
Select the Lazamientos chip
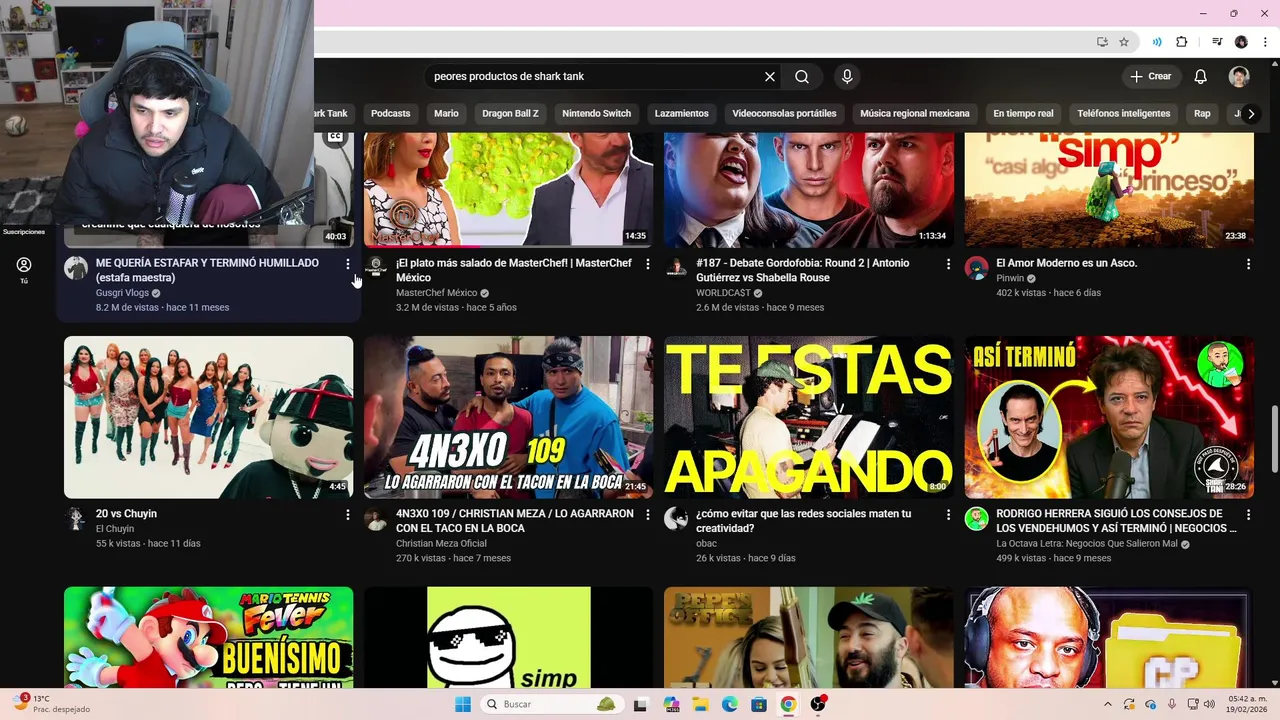click(681, 113)
